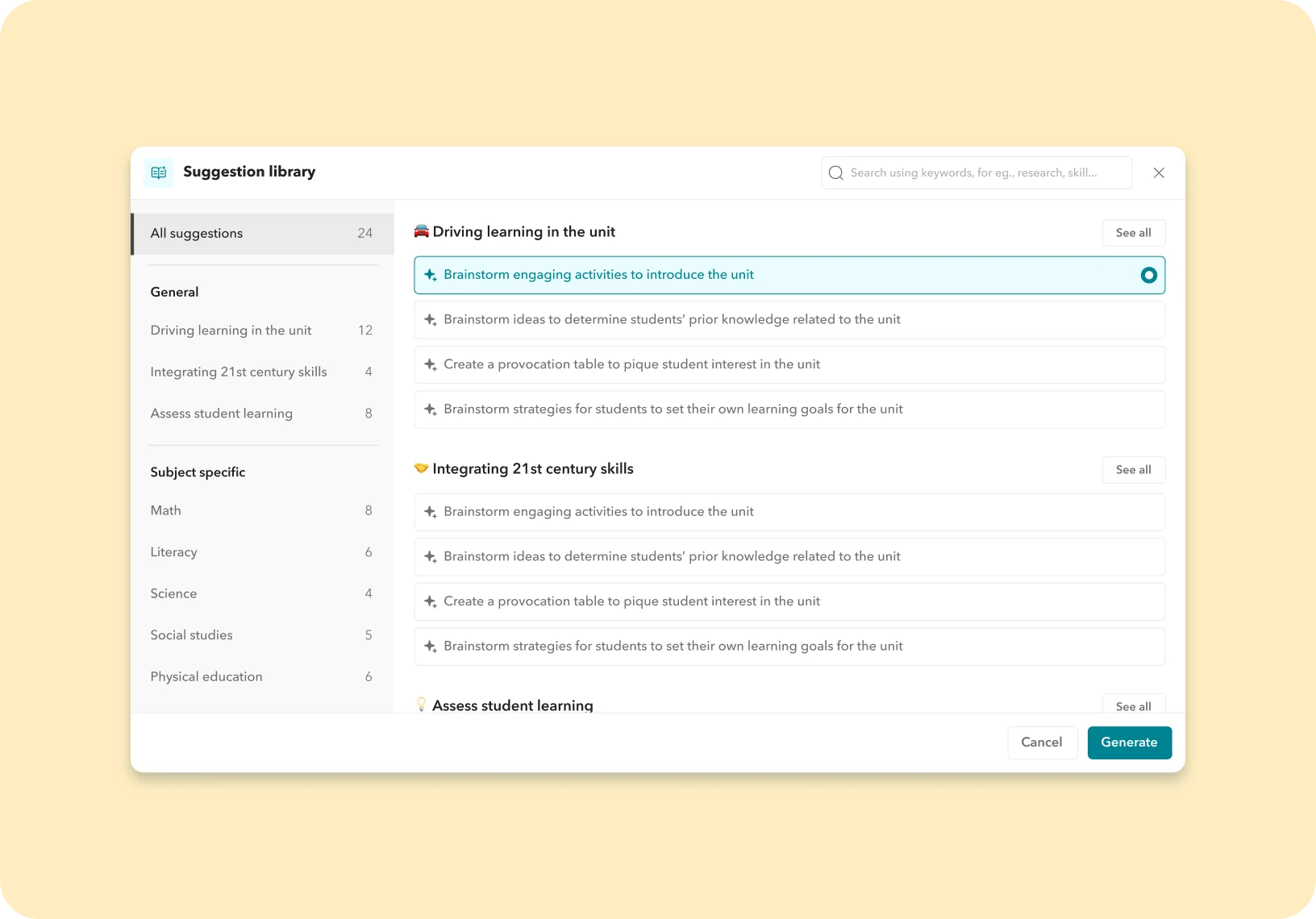Toggle the radio button on the selected suggestion
The width and height of the screenshot is (1316, 919).
click(1148, 275)
